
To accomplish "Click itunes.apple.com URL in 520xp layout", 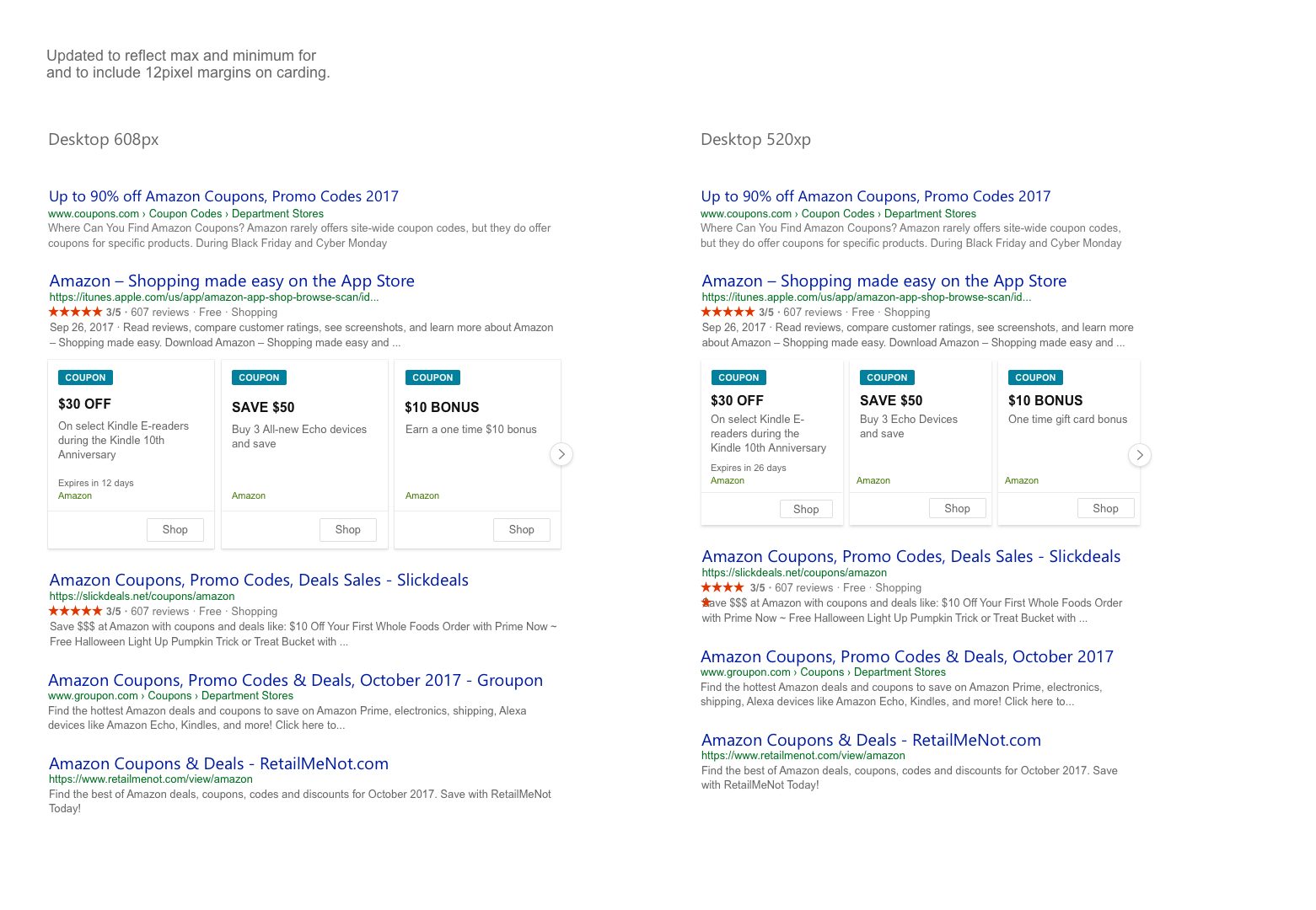I will coord(867,297).
